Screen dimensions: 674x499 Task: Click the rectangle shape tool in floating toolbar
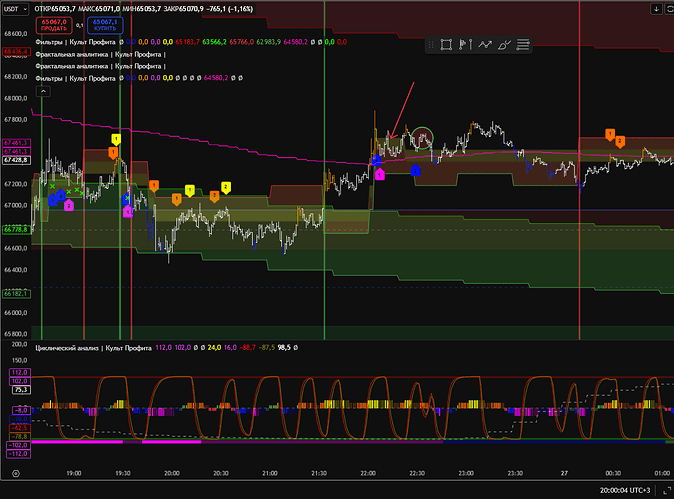pyautogui.click(x=446, y=44)
